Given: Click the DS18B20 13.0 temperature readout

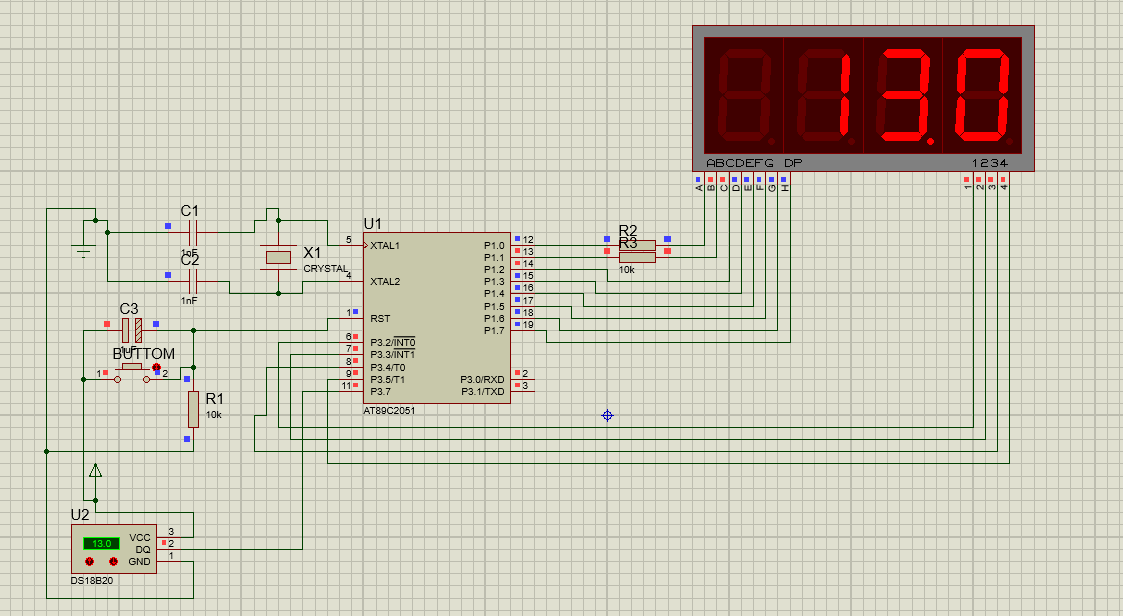Looking at the screenshot, I should (101, 544).
